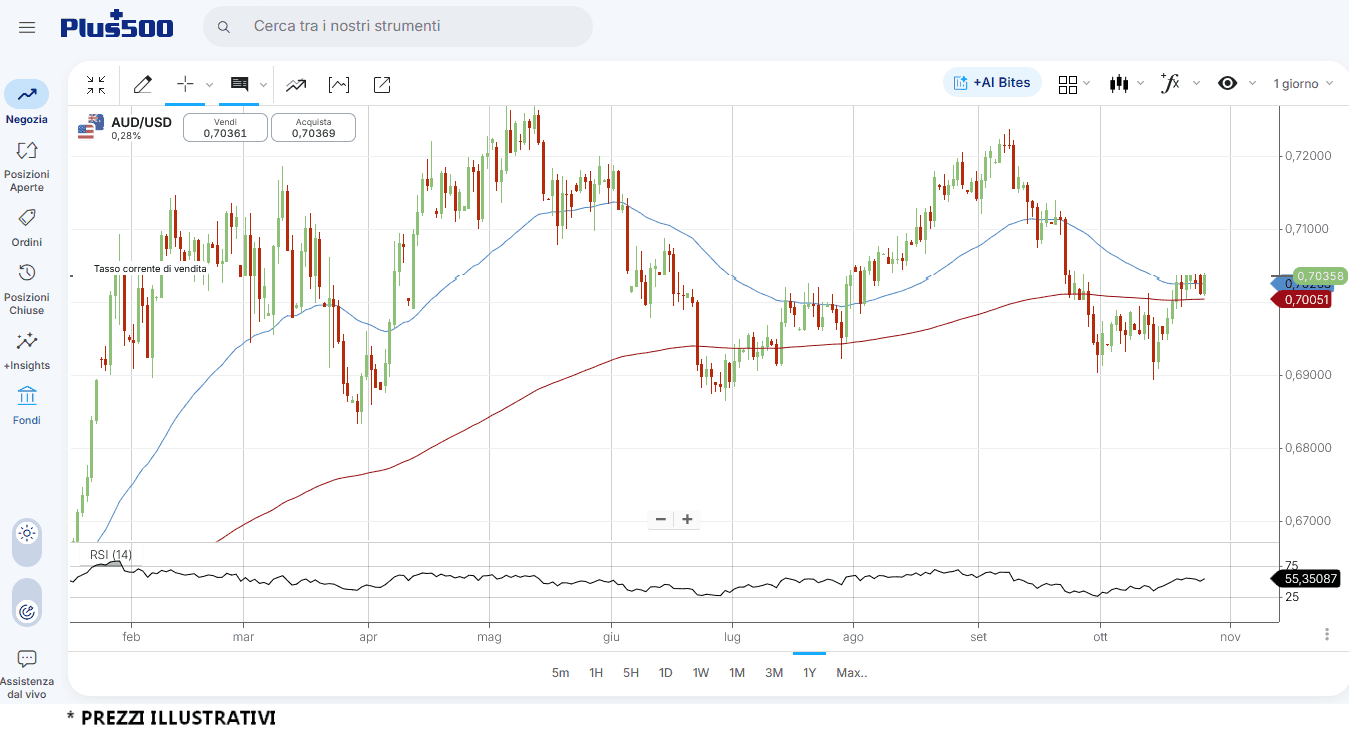Screen dimensions: 1349x730
Task: Click the red 0,70051 moving average label
Action: tap(1301, 299)
